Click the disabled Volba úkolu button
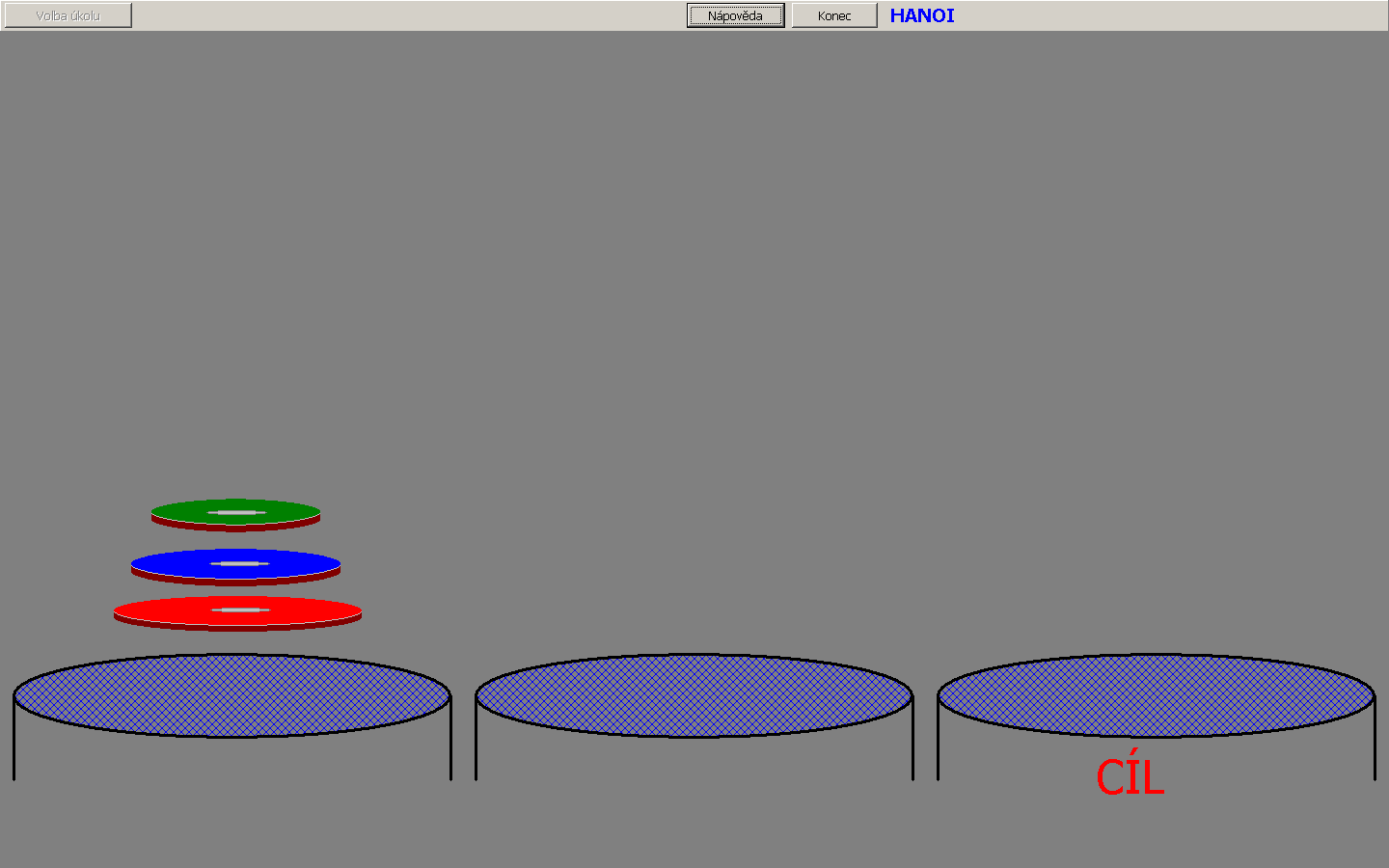The height and width of the screenshot is (868, 1389). coord(68,15)
